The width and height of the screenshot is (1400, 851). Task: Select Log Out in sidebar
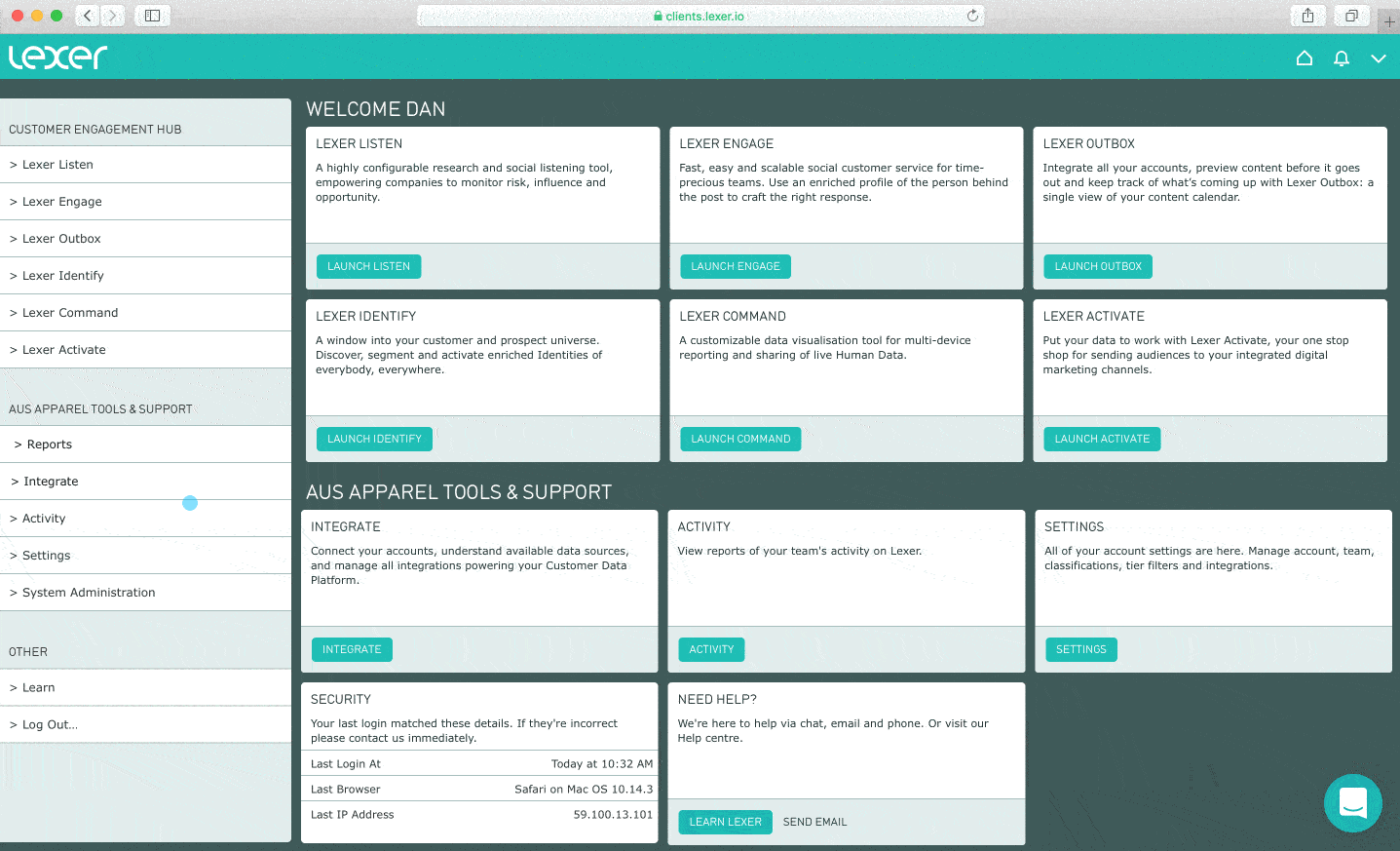pos(145,725)
